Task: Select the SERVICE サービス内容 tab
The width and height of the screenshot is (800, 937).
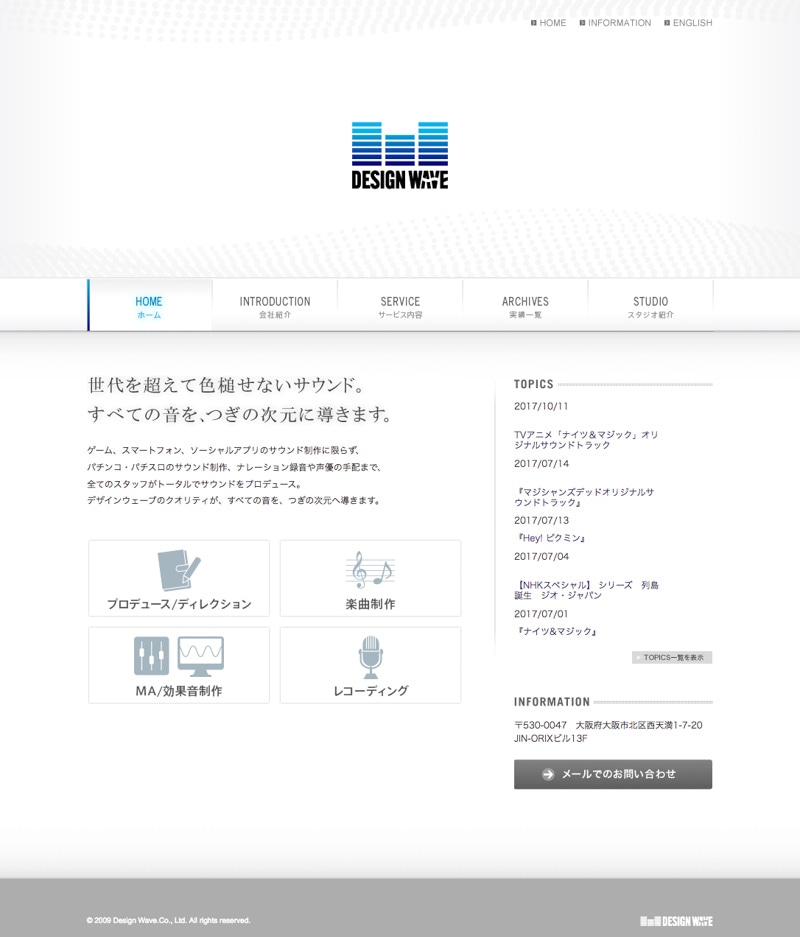Action: pyautogui.click(x=400, y=305)
